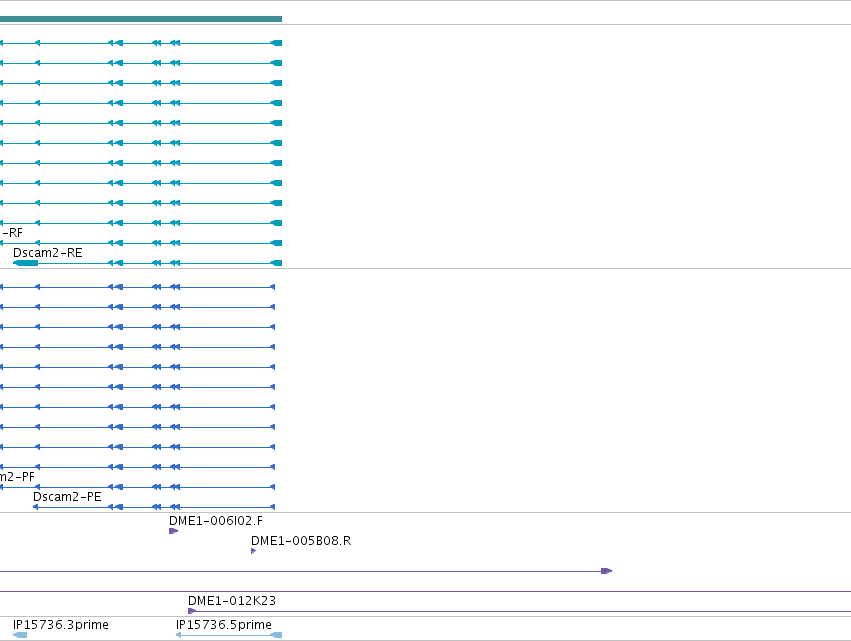This screenshot has width=851, height=641.
Task: Click the light blue arrow under IP15736.3prime
Action: (x=20, y=635)
